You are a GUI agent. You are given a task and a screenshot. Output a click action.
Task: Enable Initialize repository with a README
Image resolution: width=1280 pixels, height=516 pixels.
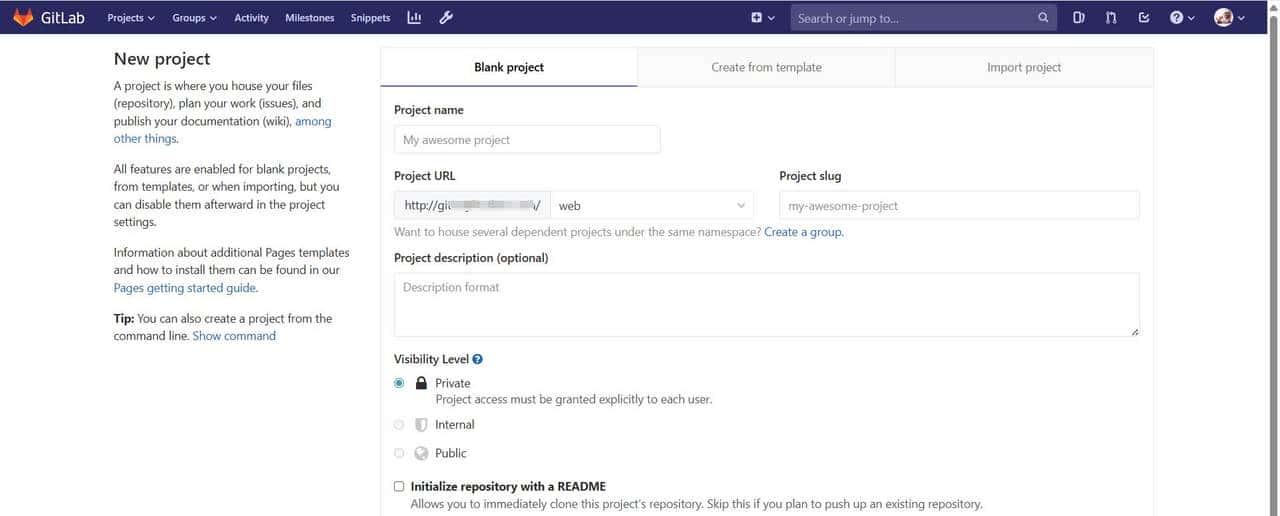point(399,486)
